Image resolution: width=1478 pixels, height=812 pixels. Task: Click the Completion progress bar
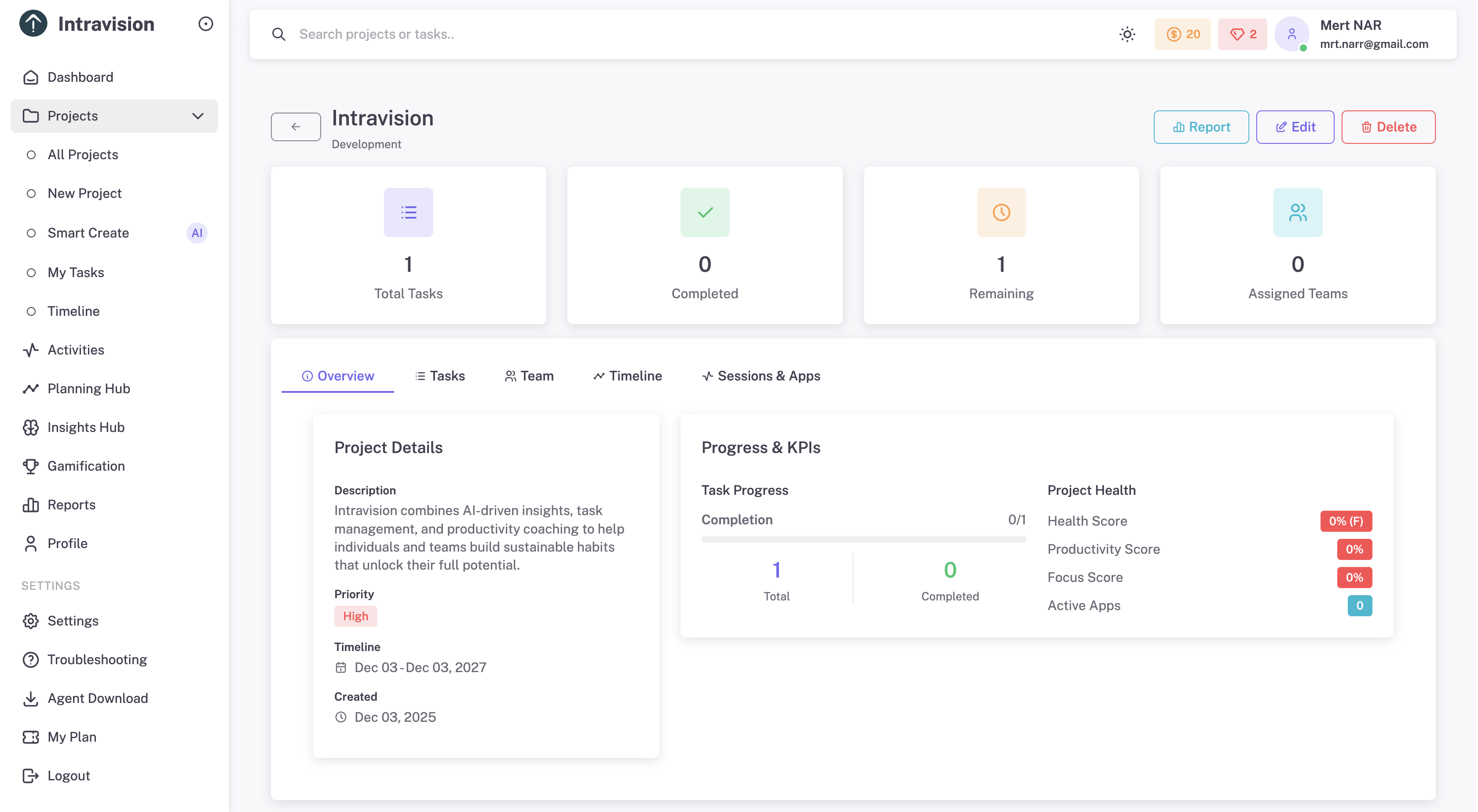(x=863, y=539)
